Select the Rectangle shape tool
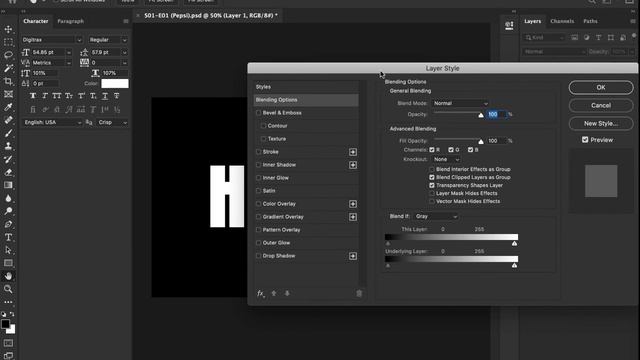This screenshot has height=360, width=640. point(8,263)
